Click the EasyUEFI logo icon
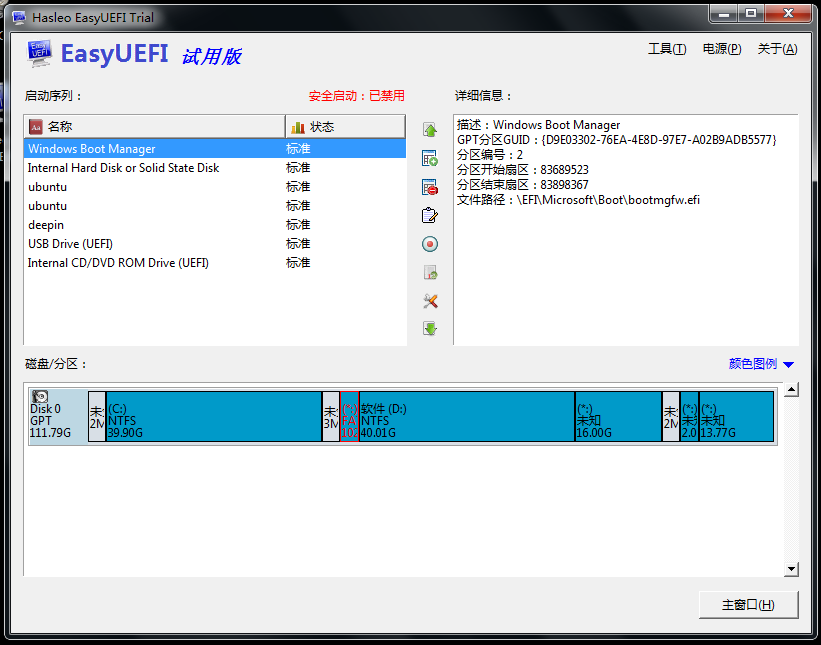 (39, 53)
